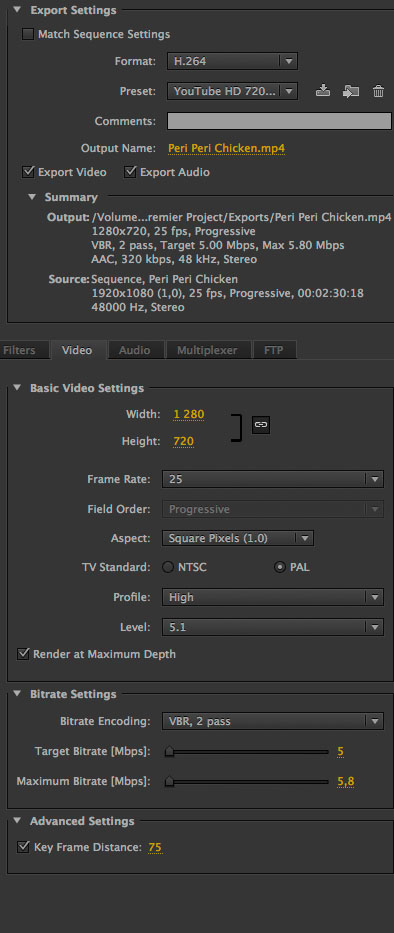The image size is (394, 933).
Task: Click the Key Frame Distance value 75
Action: 155,847
